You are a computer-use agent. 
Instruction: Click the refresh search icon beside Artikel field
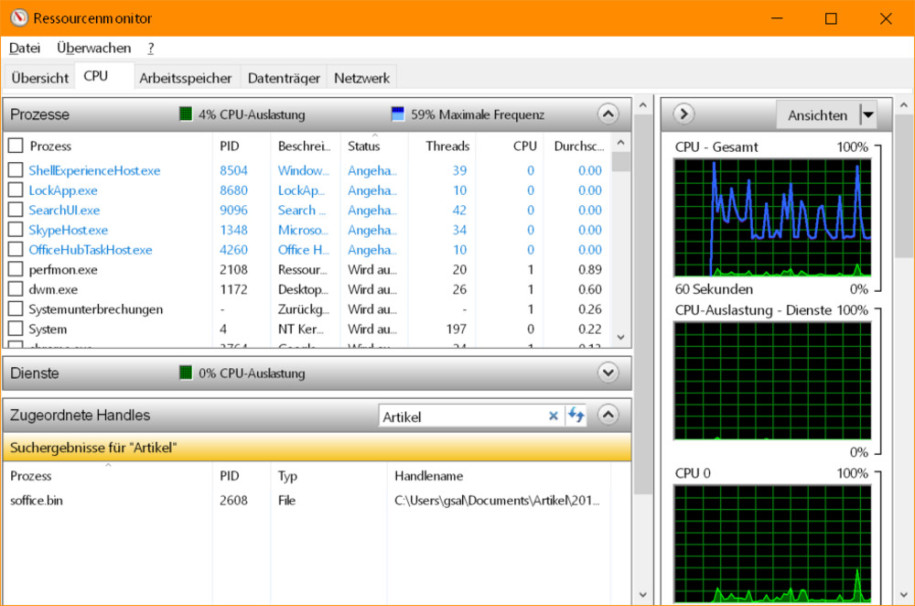pyautogui.click(x=577, y=415)
